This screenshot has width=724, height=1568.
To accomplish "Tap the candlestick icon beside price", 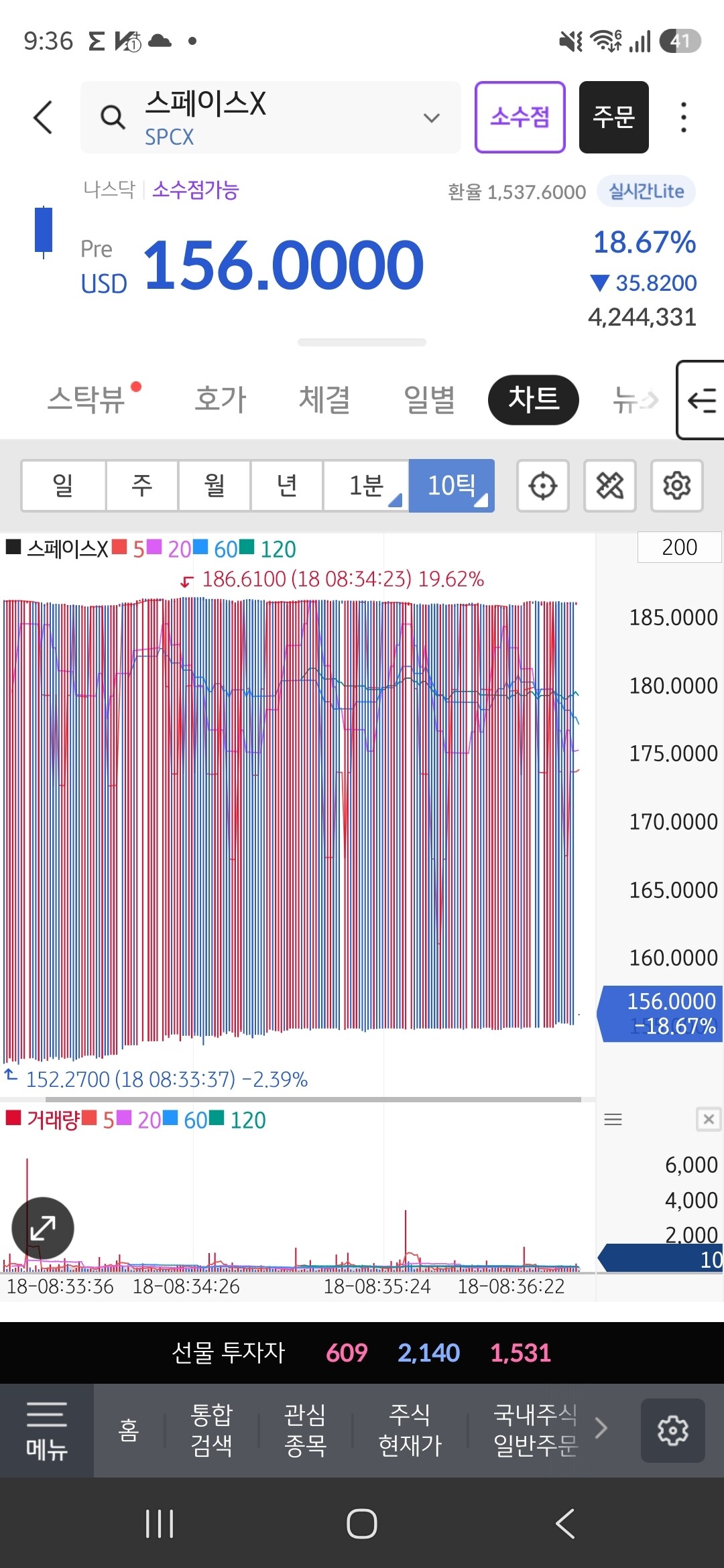I will click(x=44, y=232).
